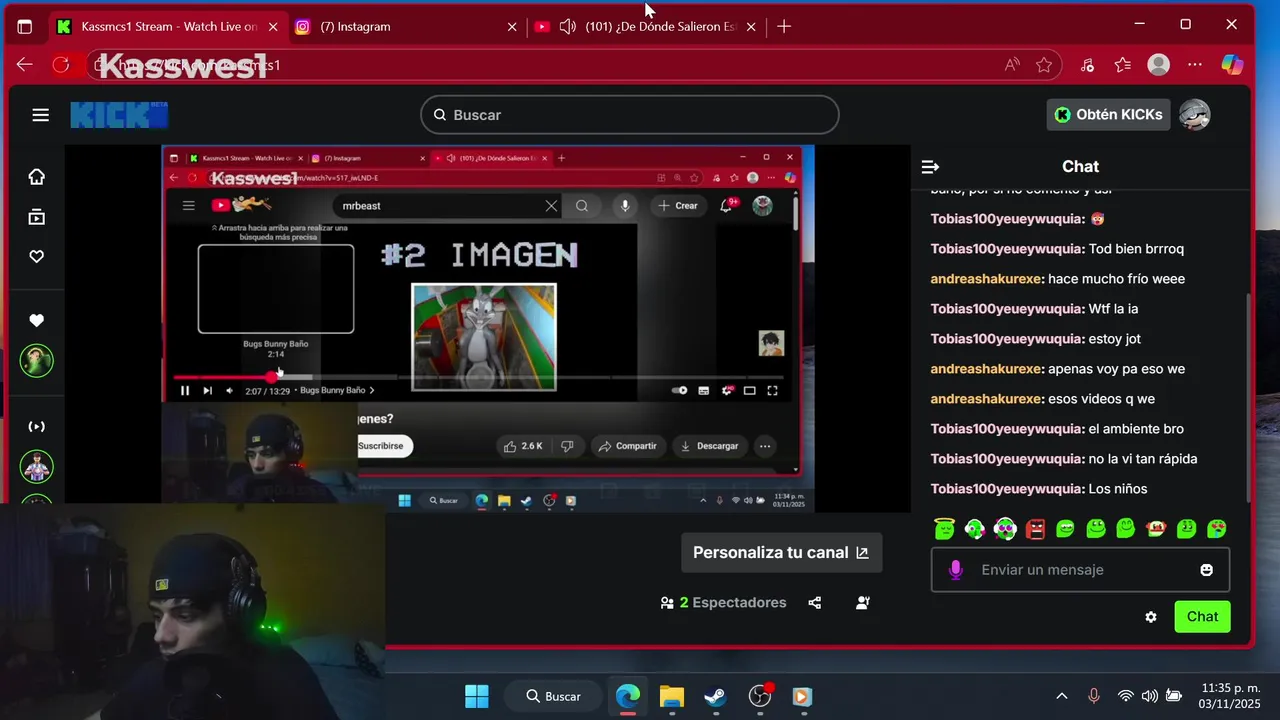This screenshot has height=720, width=1280.
Task: Open the Favorites list toolbar icon
Action: (x=1122, y=65)
